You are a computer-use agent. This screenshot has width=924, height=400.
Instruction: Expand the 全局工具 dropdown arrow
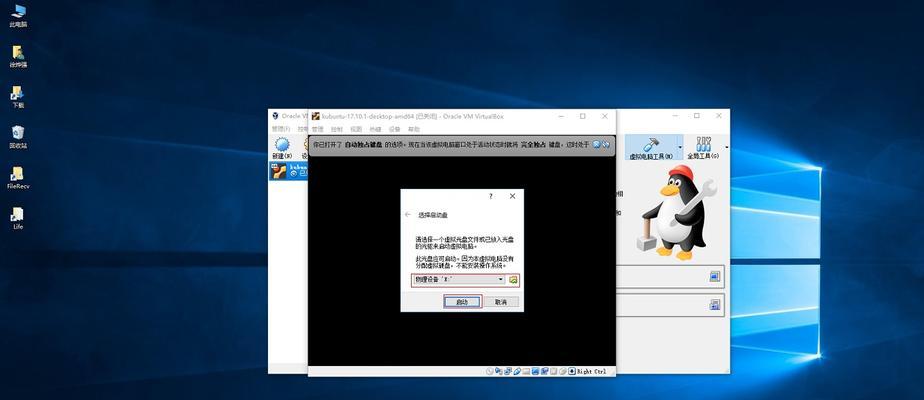[x=726, y=147]
